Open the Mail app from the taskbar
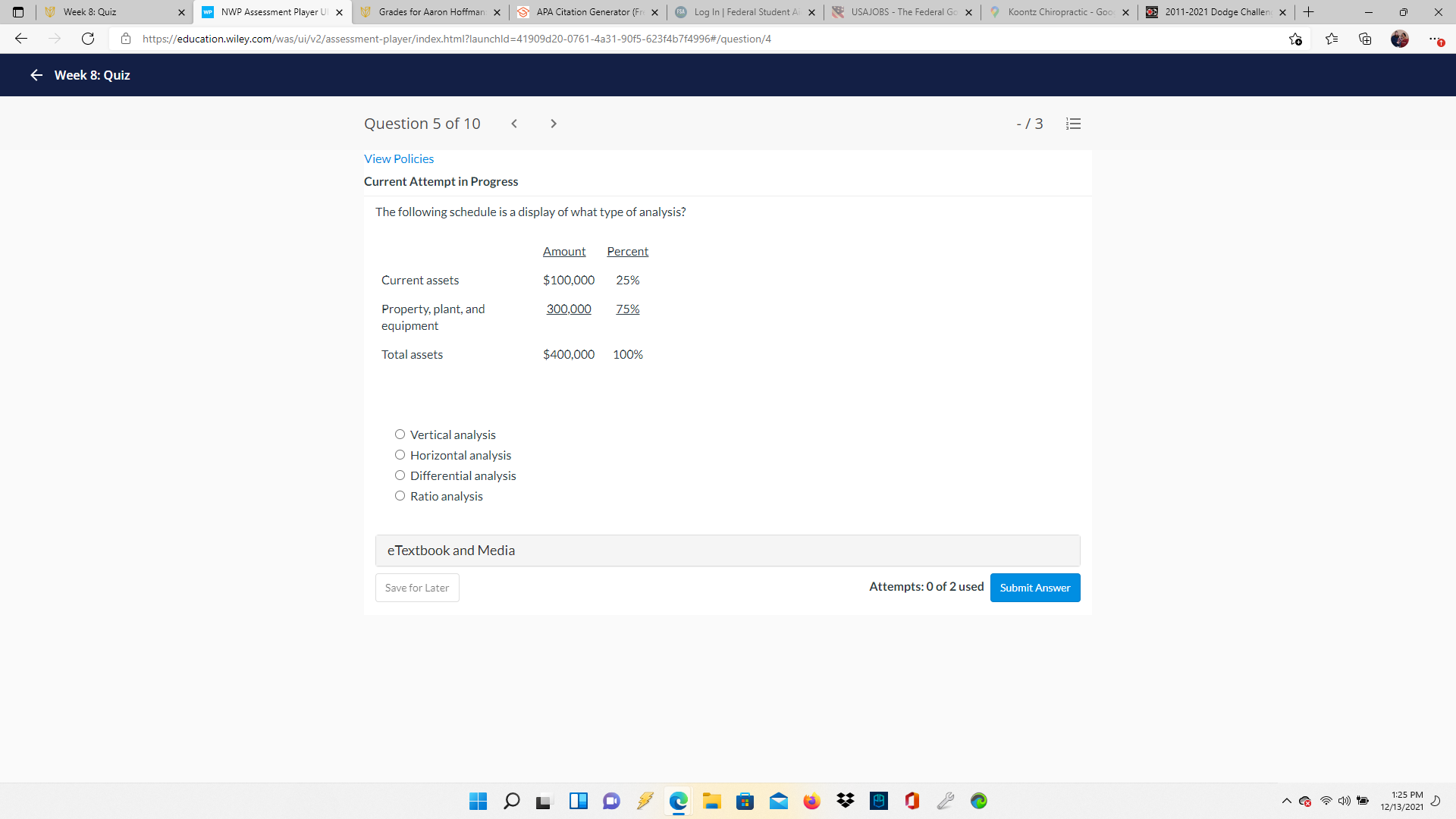 click(x=778, y=800)
